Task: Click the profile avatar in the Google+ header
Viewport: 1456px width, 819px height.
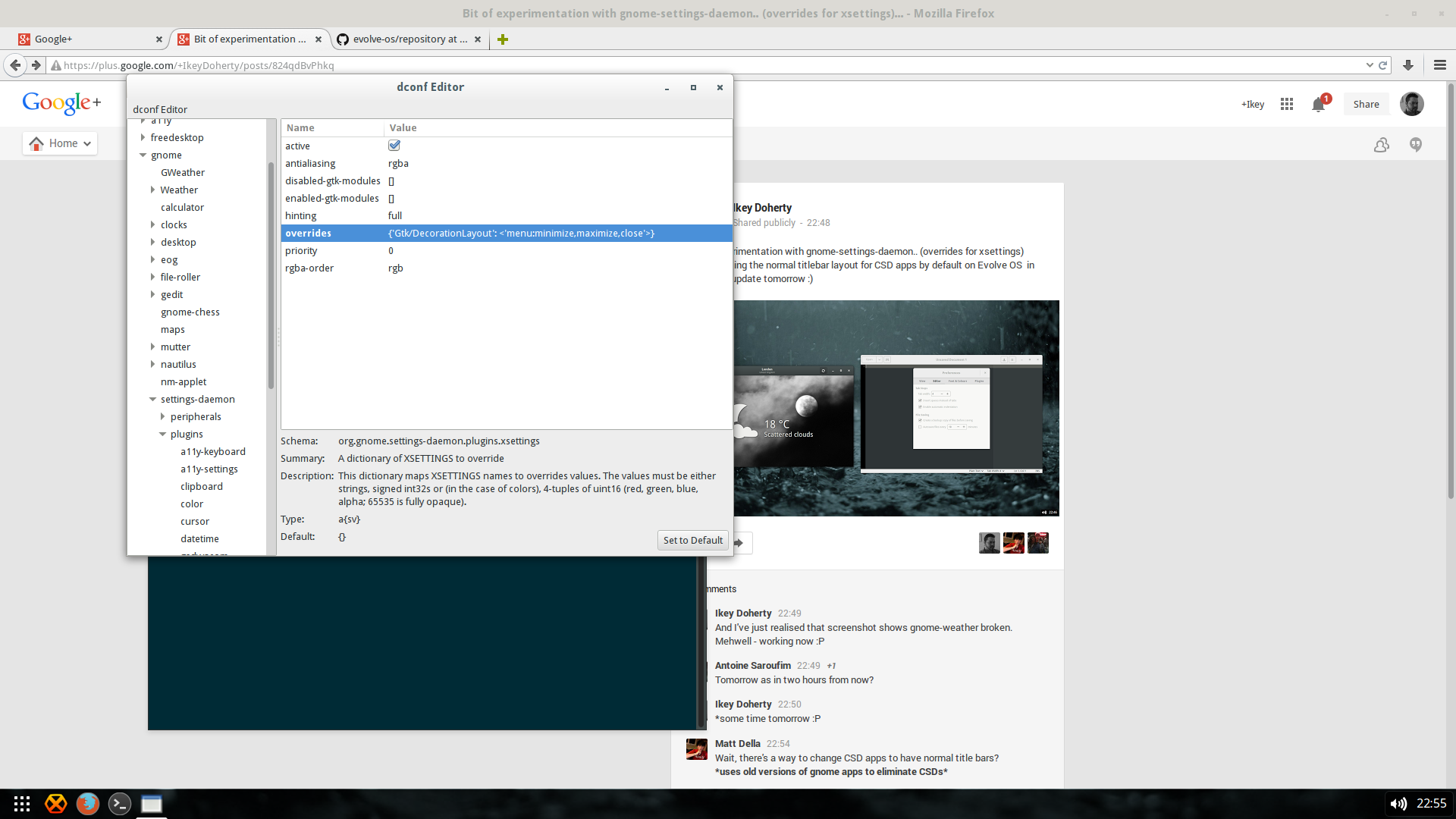Action: click(x=1412, y=104)
